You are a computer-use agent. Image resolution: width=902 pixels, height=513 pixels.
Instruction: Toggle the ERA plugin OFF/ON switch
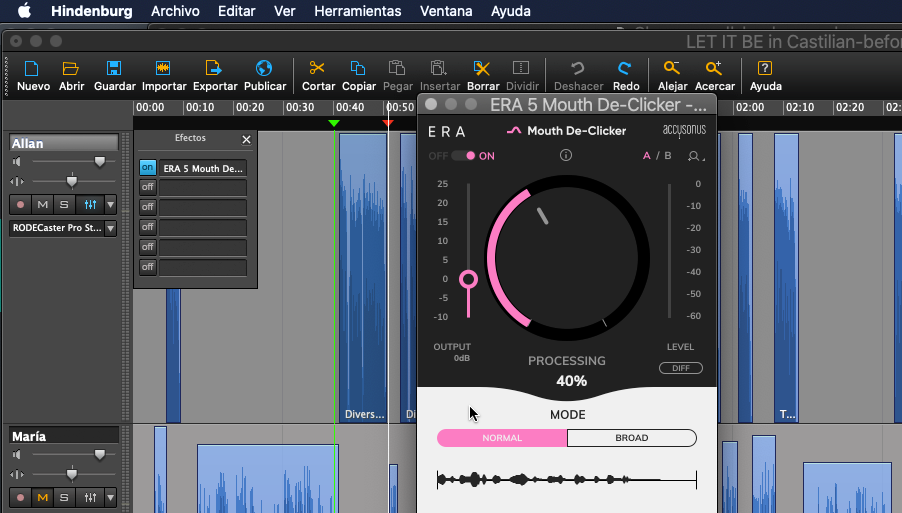(x=463, y=156)
